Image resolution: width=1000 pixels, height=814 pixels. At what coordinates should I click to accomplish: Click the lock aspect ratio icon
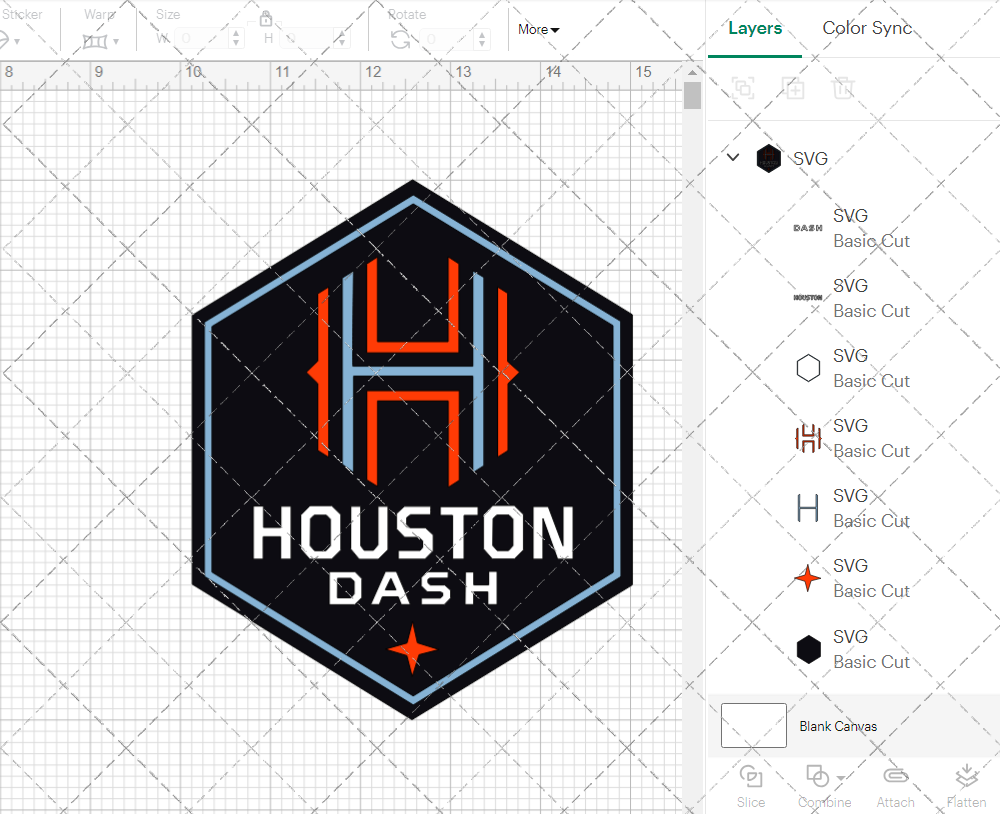tap(266, 18)
